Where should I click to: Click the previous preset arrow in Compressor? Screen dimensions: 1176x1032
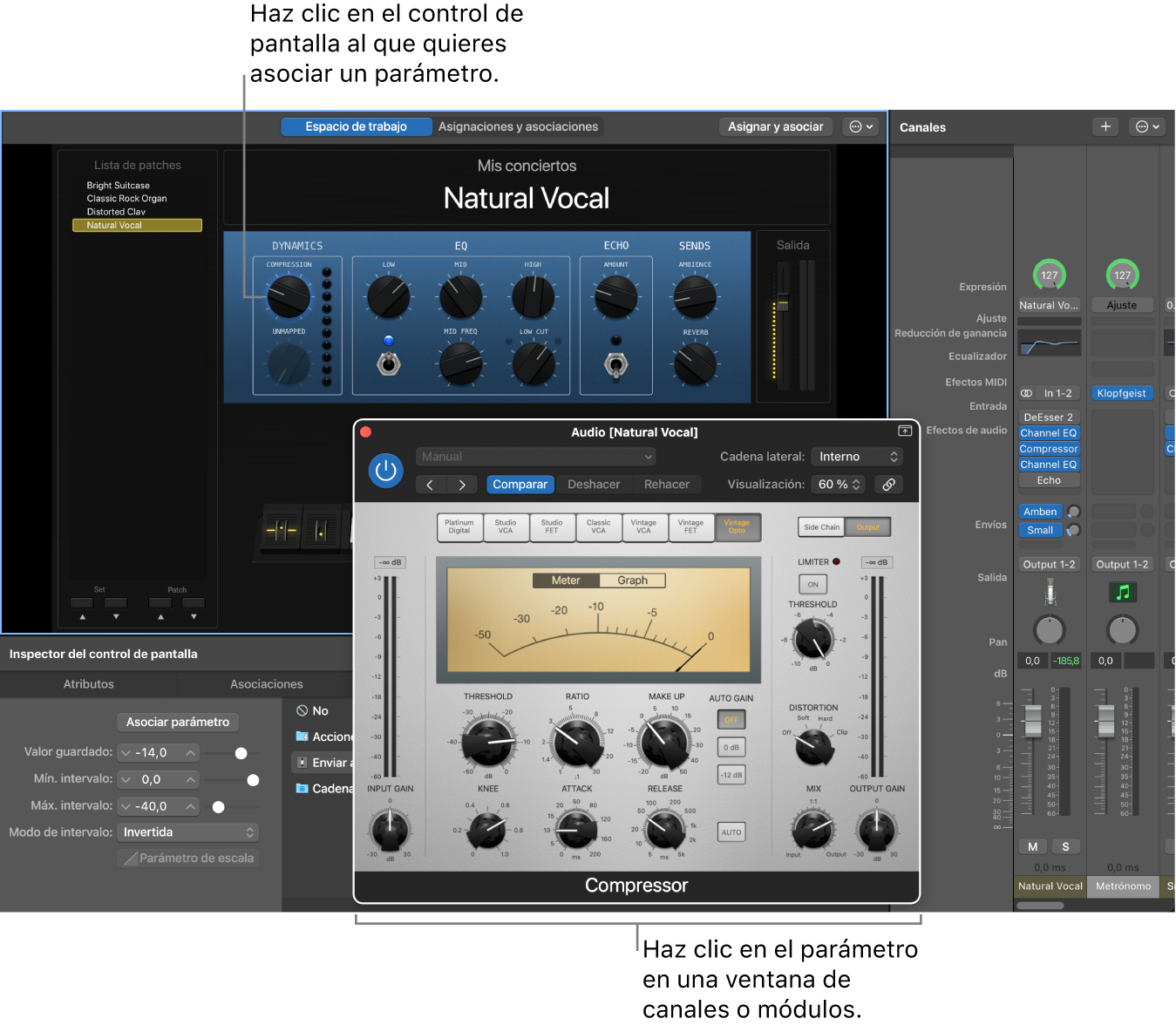click(430, 485)
